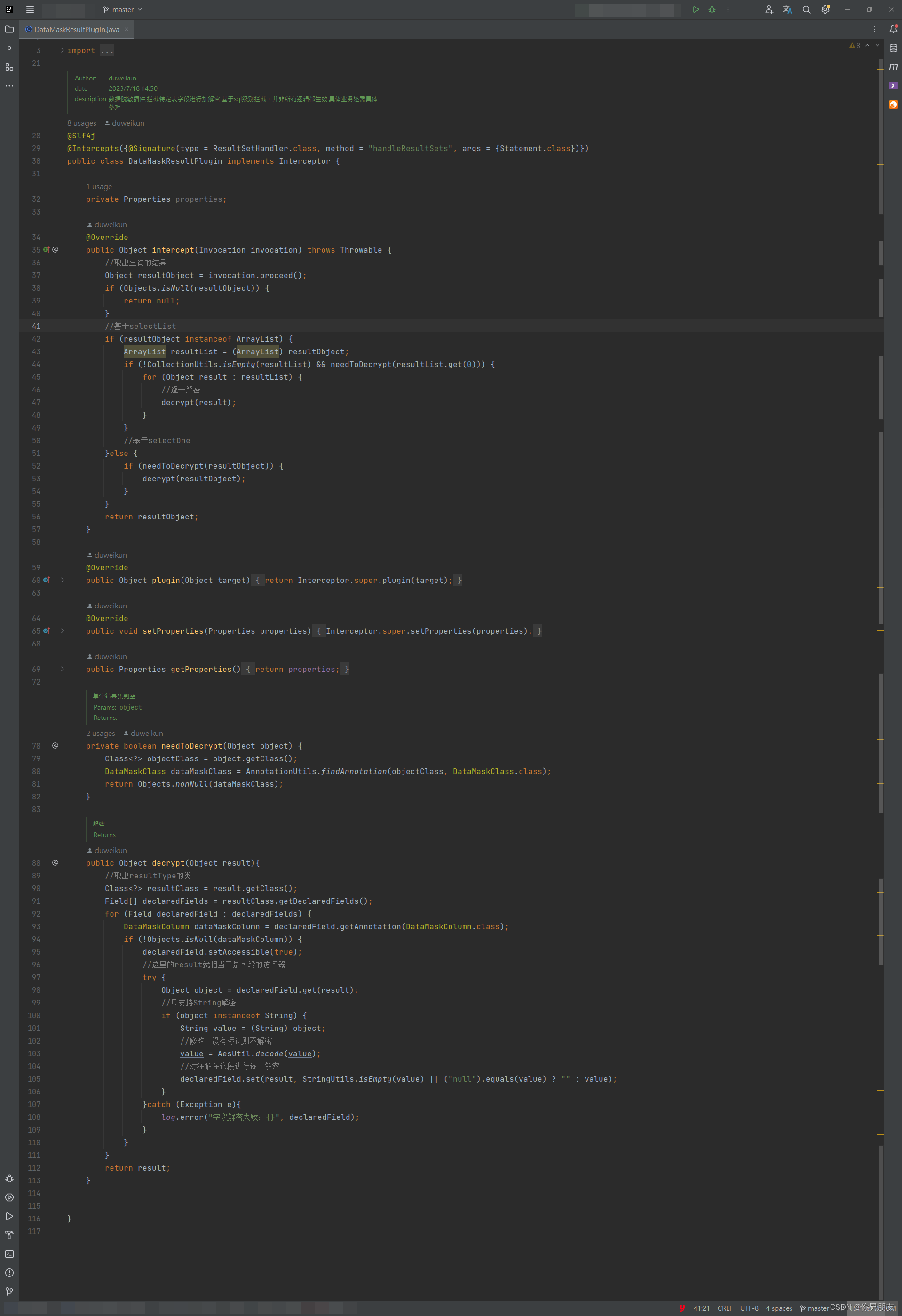This screenshot has width=902, height=1316.
Task: Open the master branch dropdown in title bar
Action: [x=122, y=9]
